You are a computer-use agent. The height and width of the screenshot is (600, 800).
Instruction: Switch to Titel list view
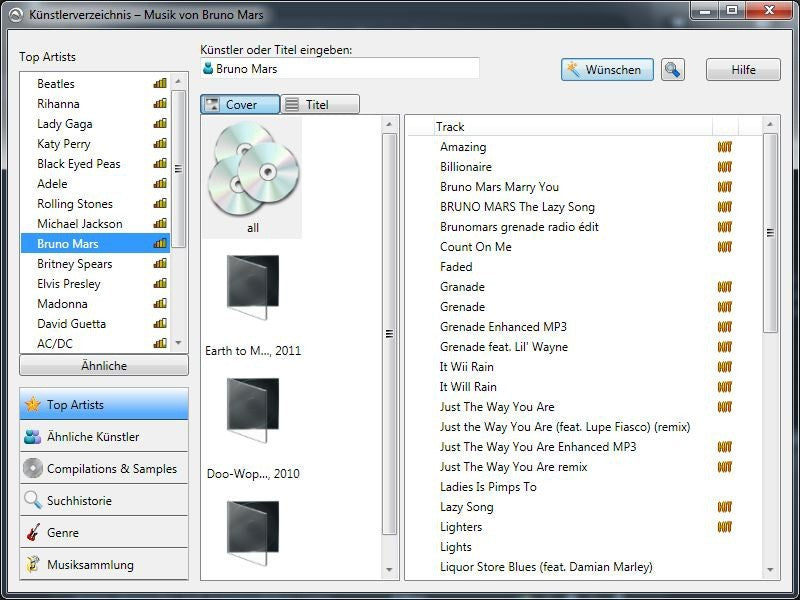tap(320, 105)
